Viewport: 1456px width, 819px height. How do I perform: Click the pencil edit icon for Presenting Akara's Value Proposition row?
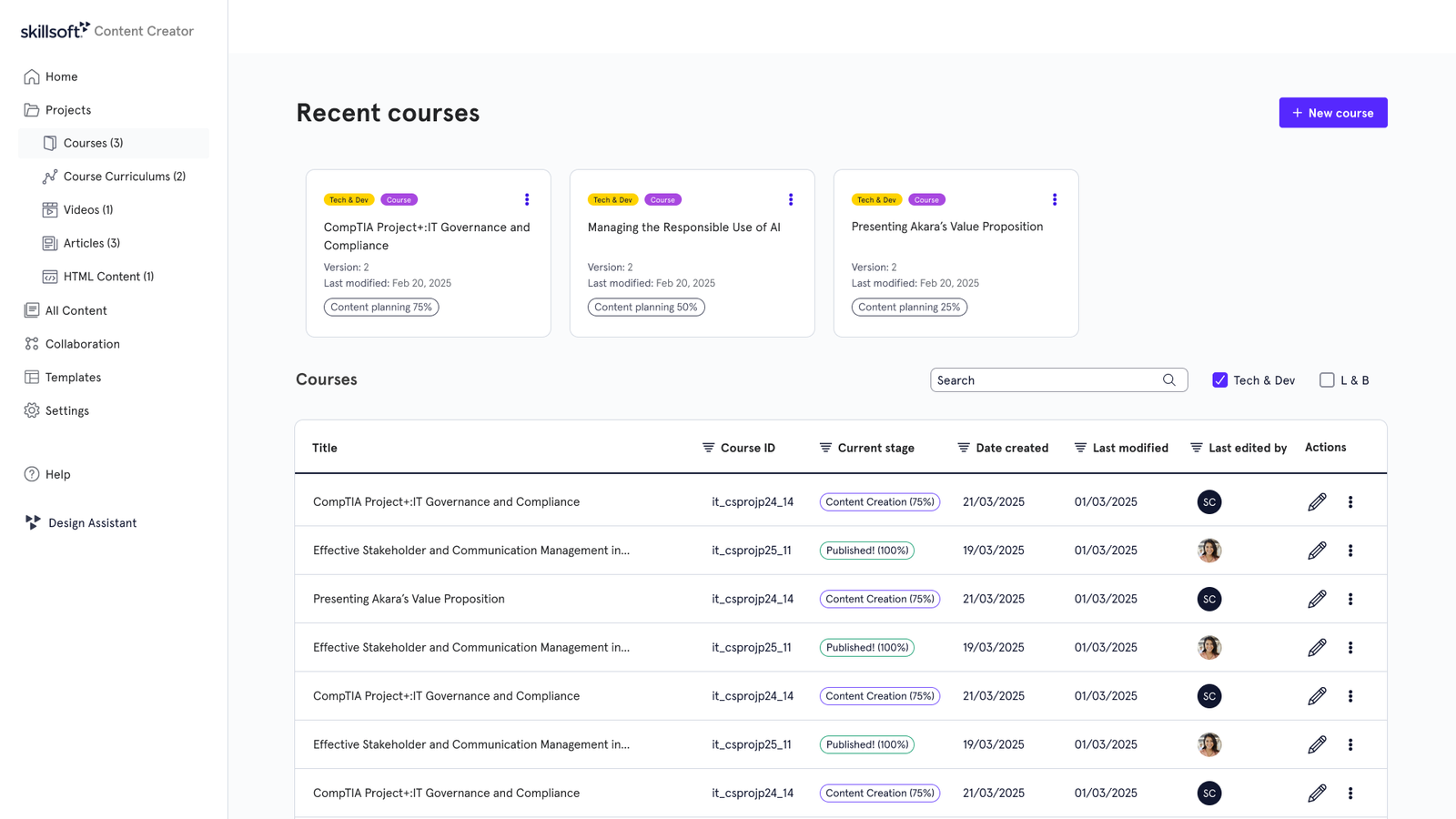click(1317, 599)
